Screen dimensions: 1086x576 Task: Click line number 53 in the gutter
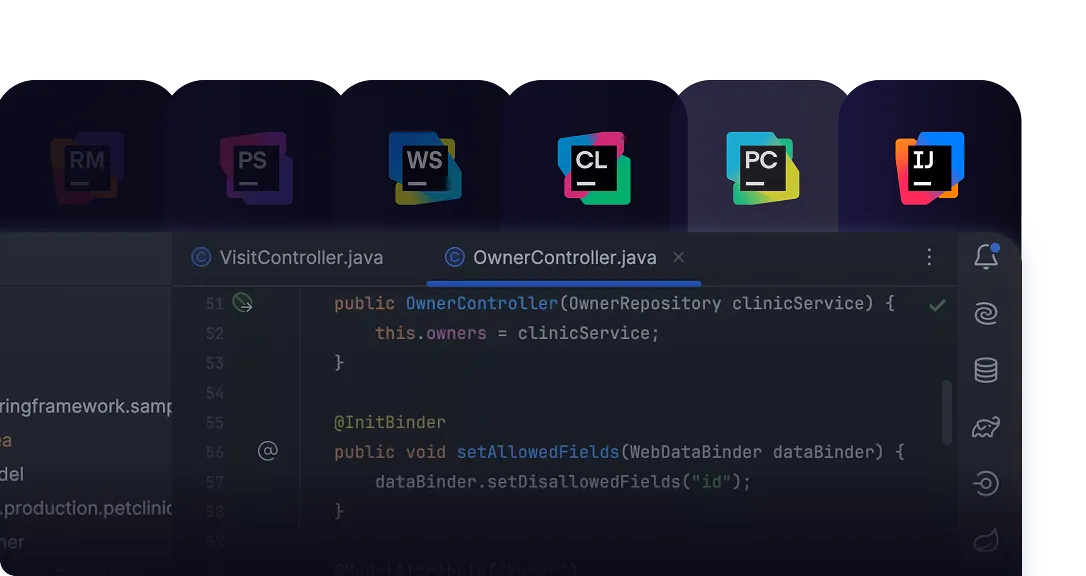[x=215, y=363]
